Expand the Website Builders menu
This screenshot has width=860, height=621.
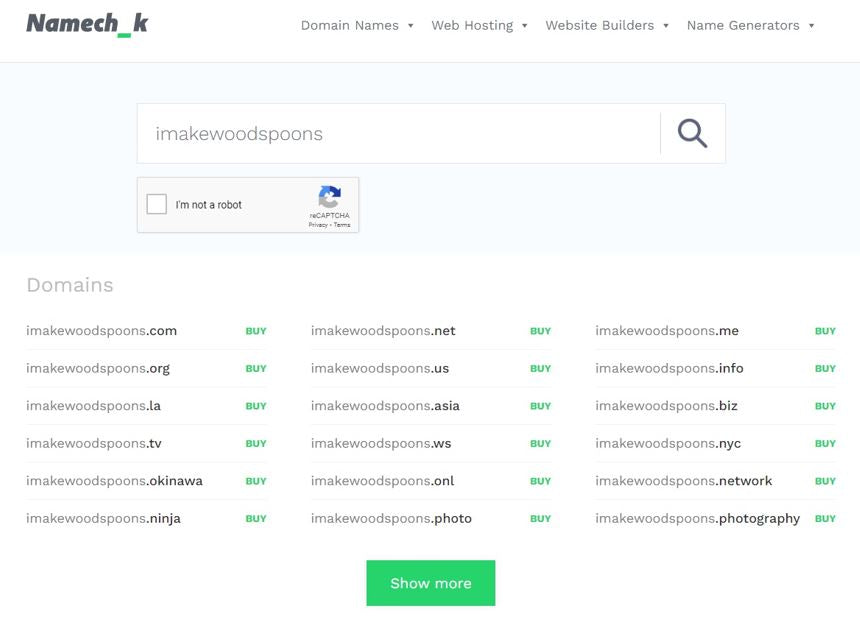[x=607, y=25]
